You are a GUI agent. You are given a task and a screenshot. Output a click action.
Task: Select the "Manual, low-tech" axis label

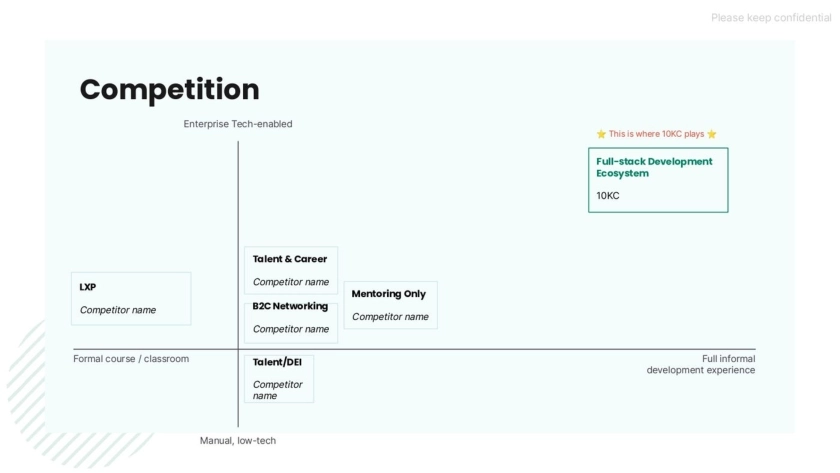point(238,440)
